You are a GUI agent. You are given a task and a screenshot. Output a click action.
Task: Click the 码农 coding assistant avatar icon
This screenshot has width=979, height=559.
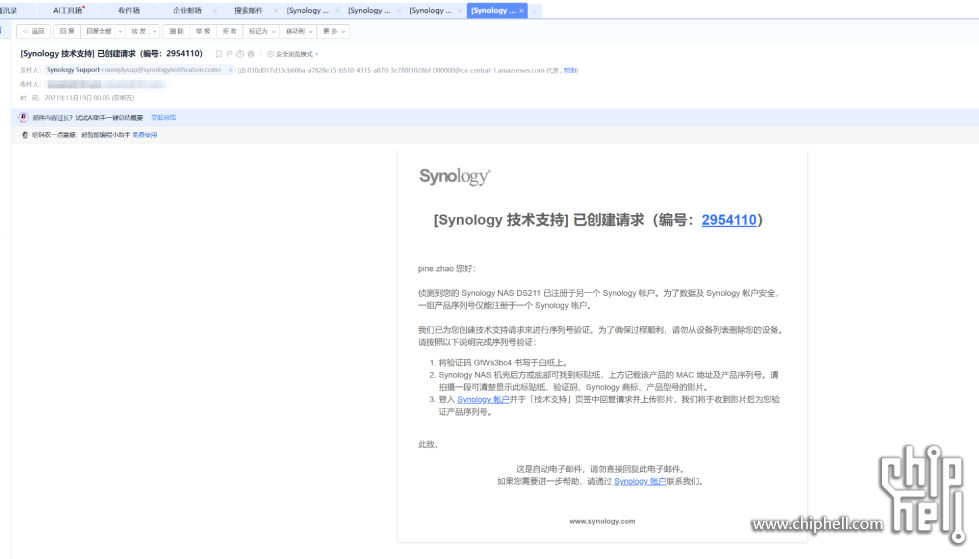(x=25, y=135)
